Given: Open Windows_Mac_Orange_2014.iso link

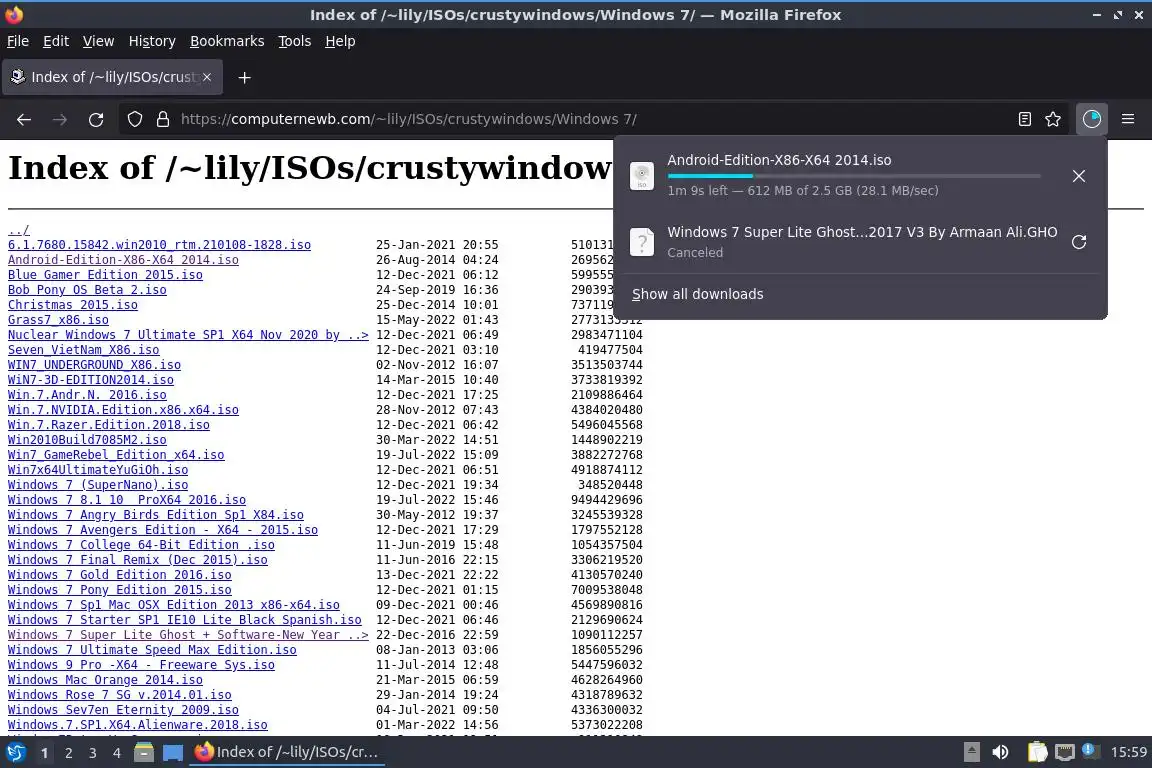Looking at the screenshot, I should (x=105, y=680).
